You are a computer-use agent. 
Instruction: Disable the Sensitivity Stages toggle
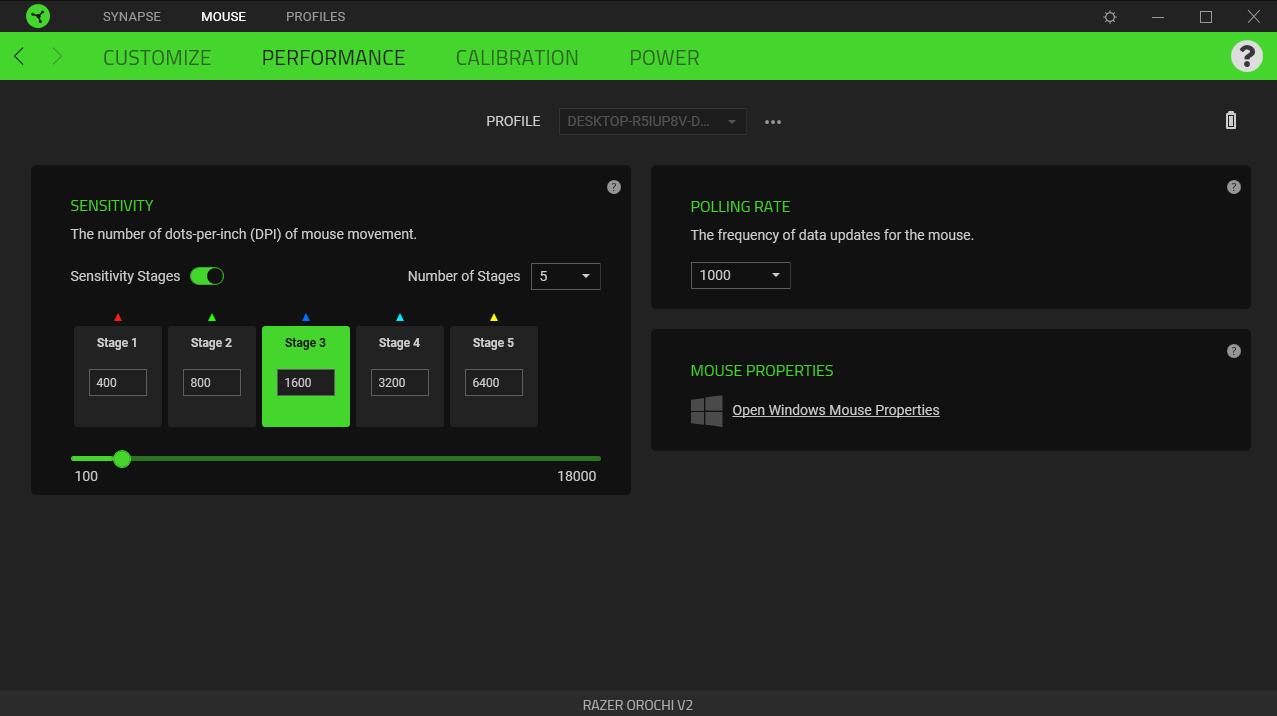pos(207,276)
